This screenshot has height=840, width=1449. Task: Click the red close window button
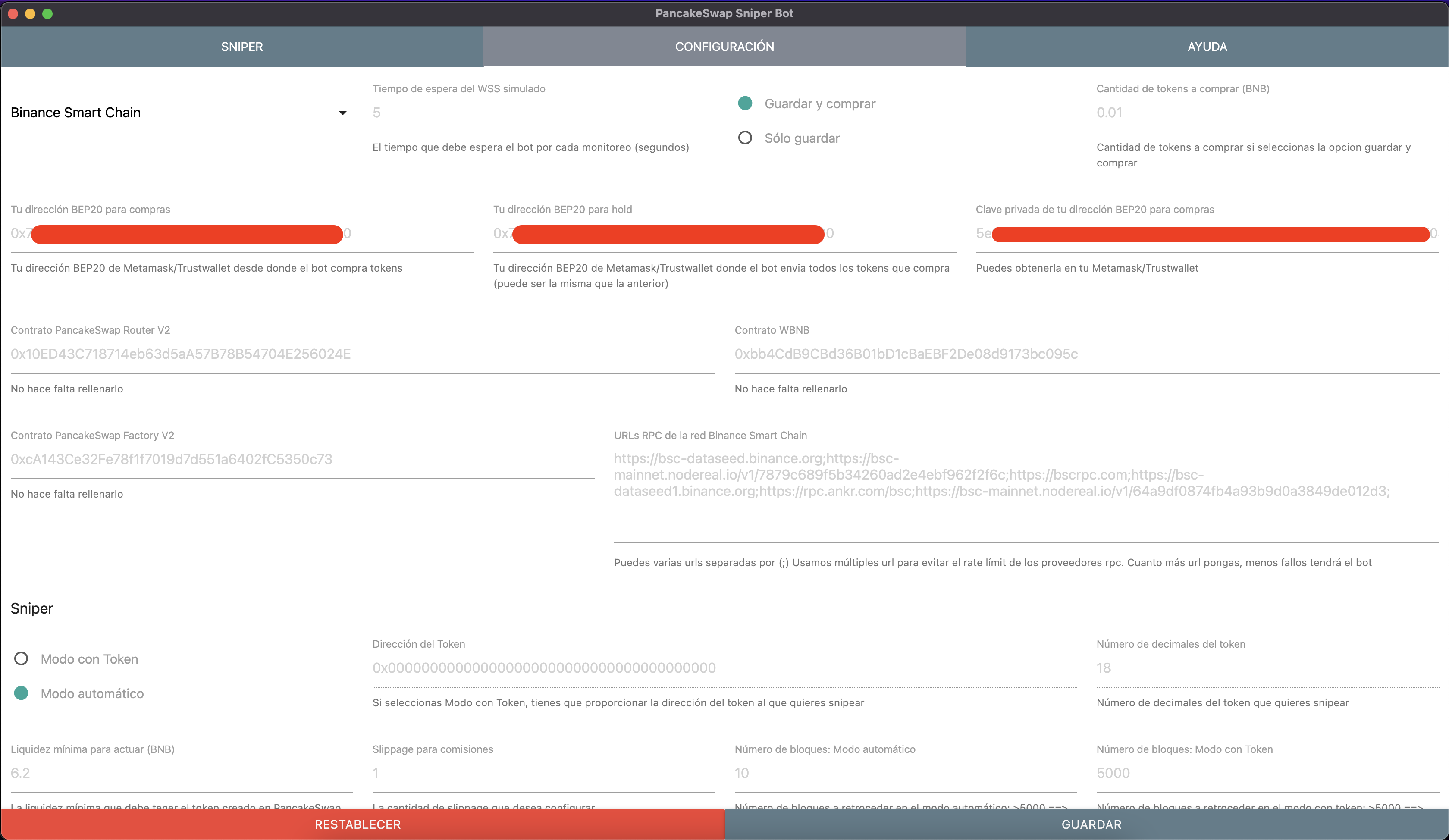[13, 13]
